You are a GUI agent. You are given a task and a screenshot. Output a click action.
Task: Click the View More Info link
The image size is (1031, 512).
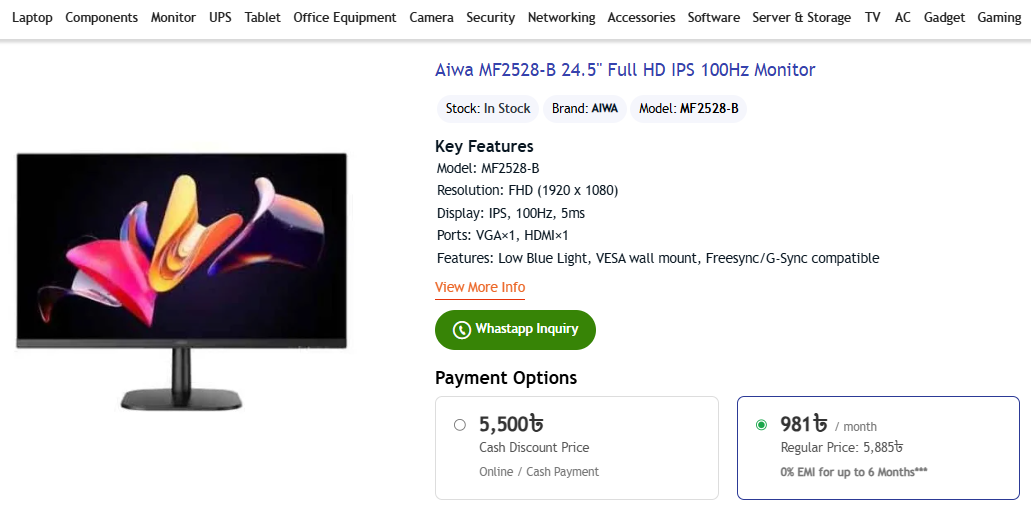tap(480, 287)
